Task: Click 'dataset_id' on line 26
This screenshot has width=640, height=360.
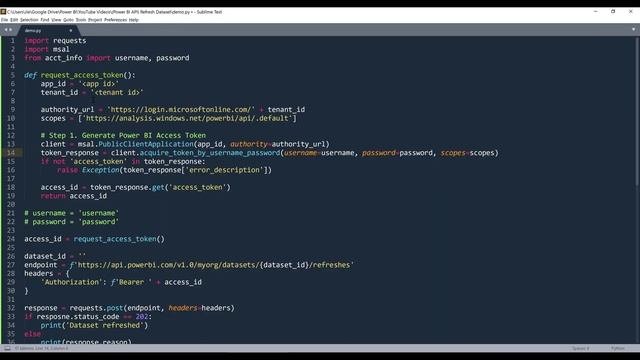Action: 45,256
